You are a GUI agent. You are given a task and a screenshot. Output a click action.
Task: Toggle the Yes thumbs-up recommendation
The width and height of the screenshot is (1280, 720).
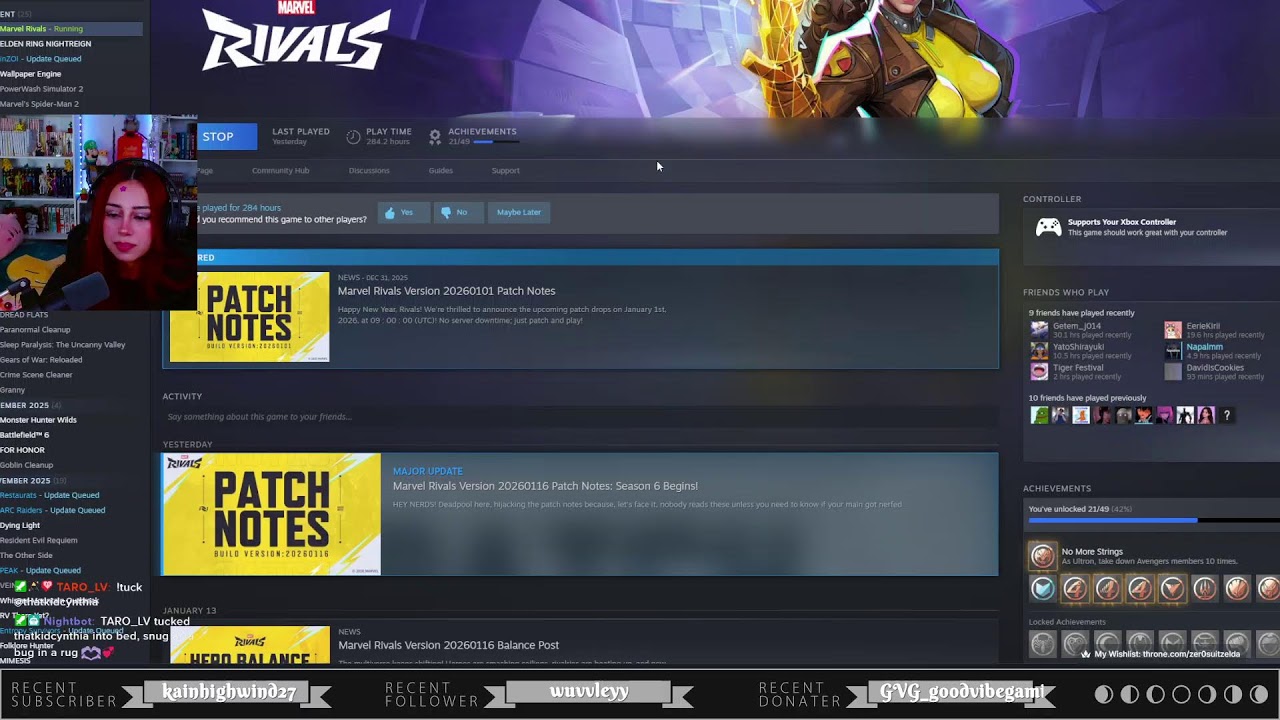pos(403,212)
